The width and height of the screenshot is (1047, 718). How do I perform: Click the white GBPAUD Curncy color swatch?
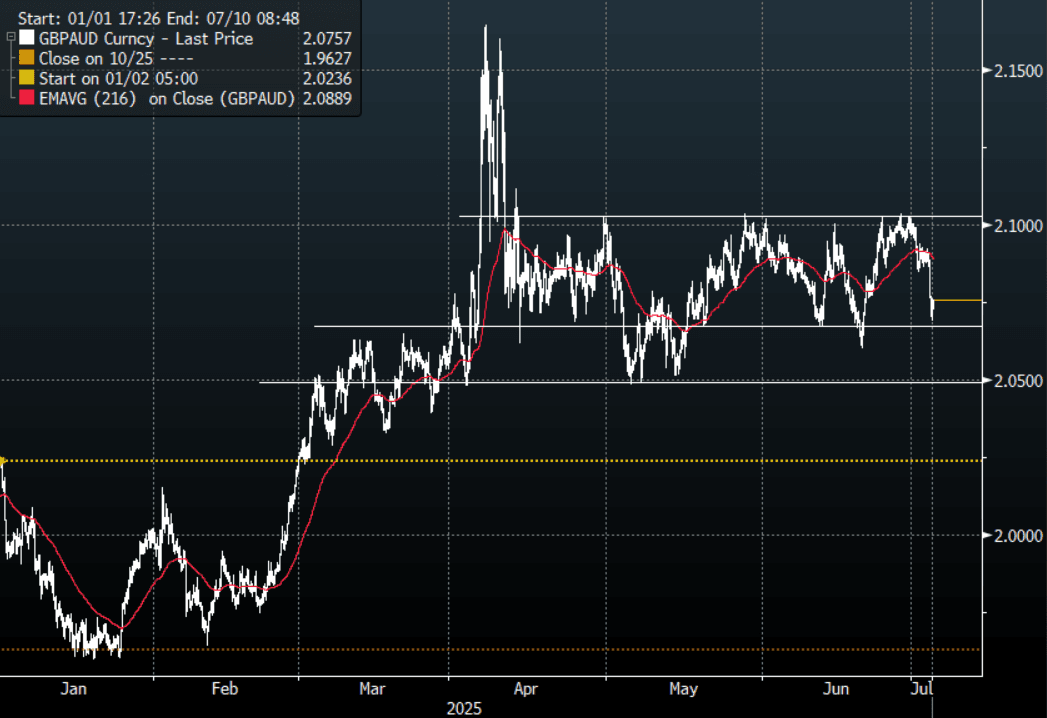pos(26,39)
